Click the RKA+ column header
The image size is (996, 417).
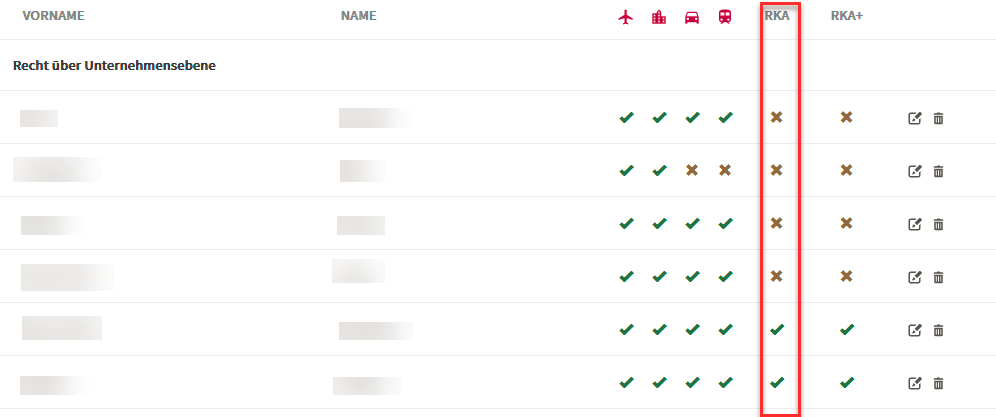(847, 16)
